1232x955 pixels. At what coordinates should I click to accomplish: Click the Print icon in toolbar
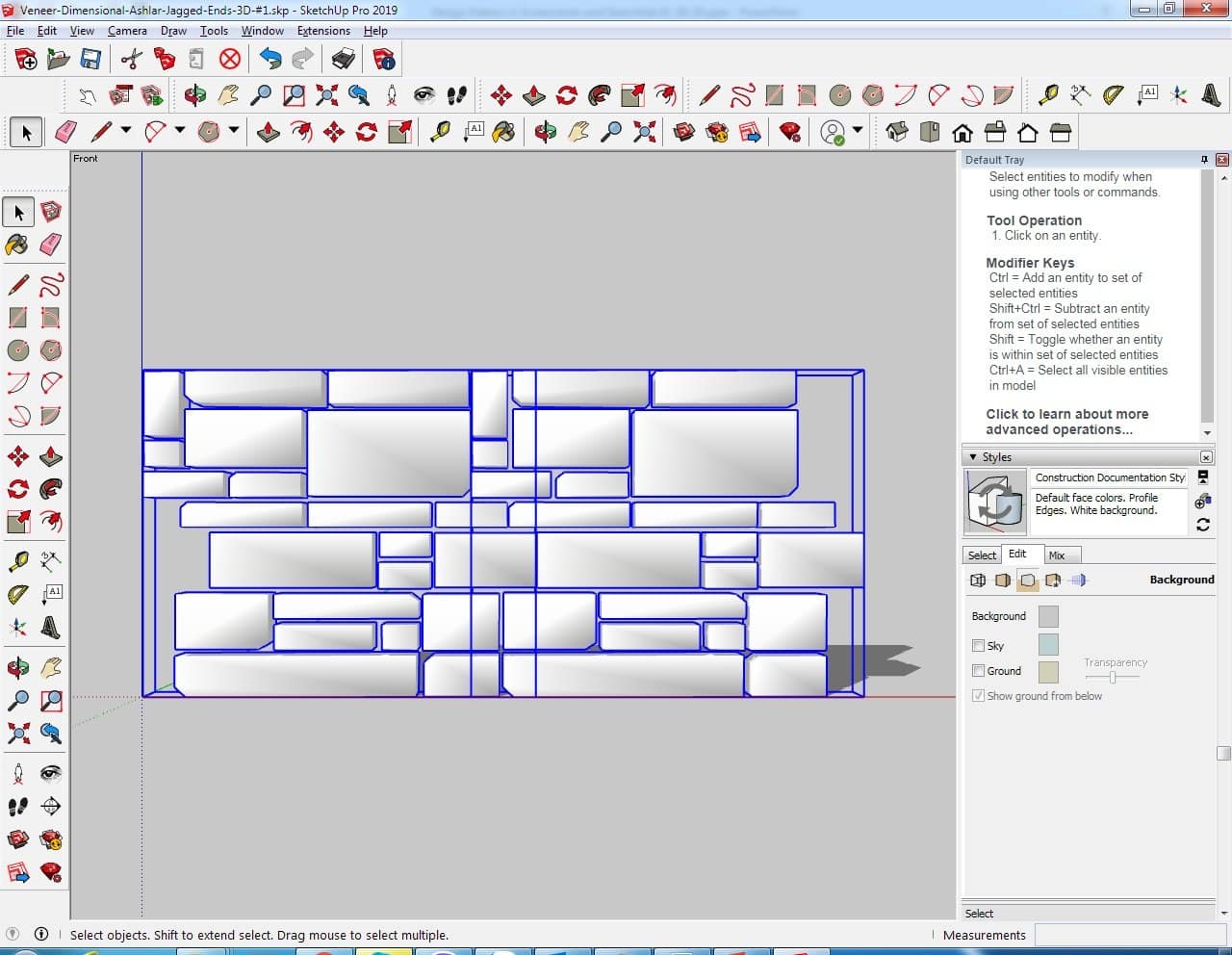[344, 60]
